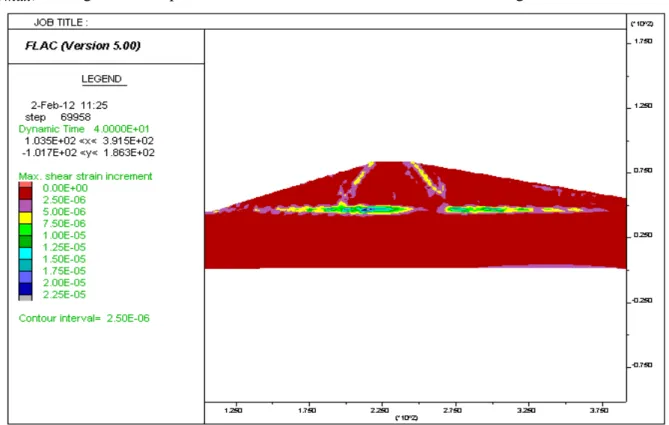Click the 3.250 horizontal axis tick label
Image resolution: width=669 pixels, height=425 pixels.
pos(526,410)
